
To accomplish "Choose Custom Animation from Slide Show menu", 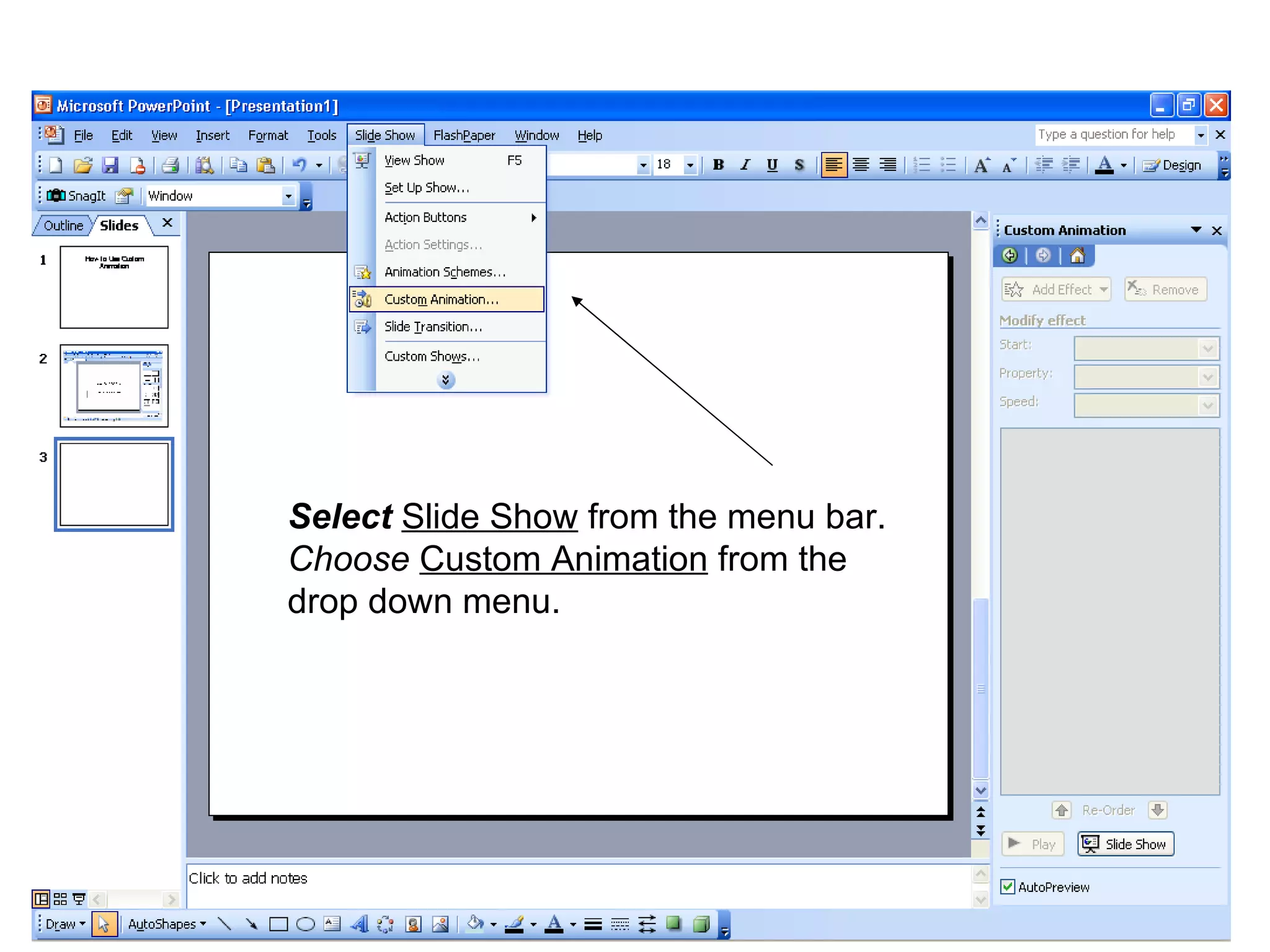I will pos(446,299).
